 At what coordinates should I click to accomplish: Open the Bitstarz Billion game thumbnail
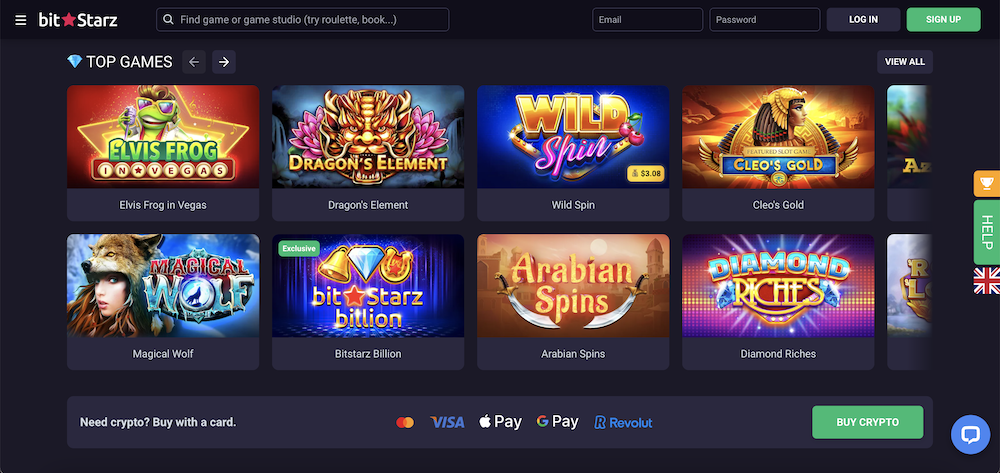coord(368,286)
